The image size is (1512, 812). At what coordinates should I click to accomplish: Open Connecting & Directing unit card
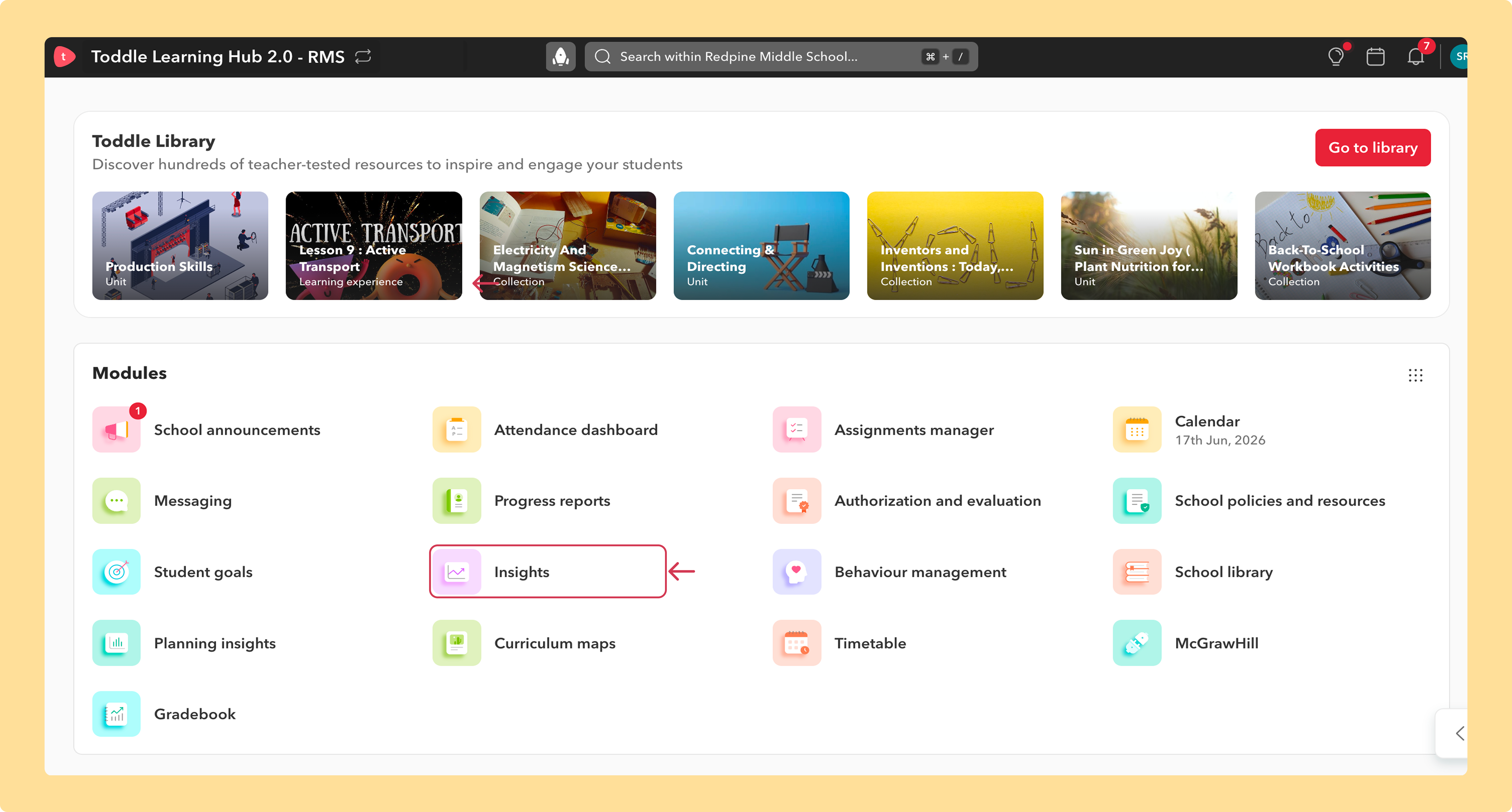coord(761,246)
